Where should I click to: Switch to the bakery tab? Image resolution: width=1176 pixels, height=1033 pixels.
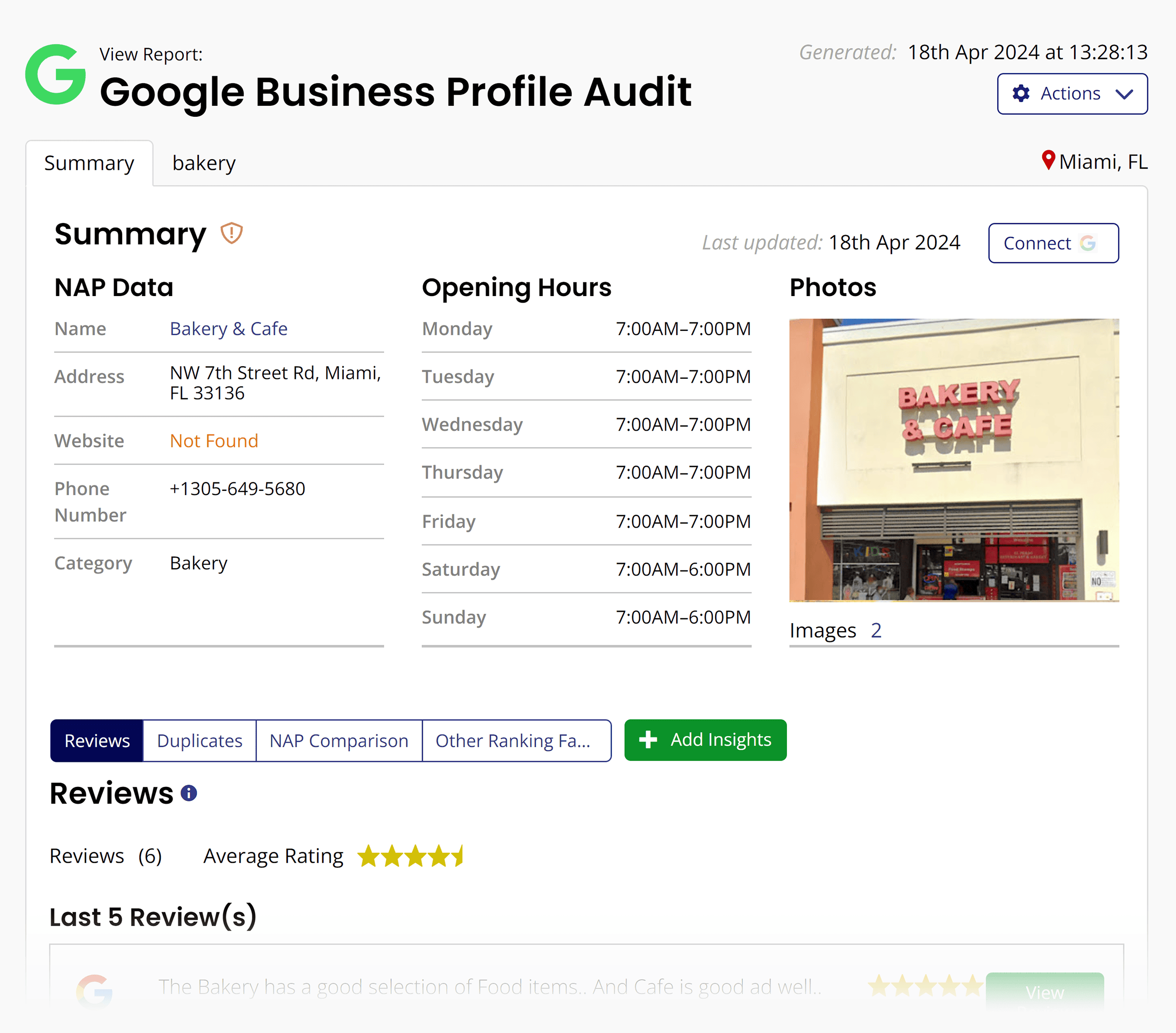(204, 163)
